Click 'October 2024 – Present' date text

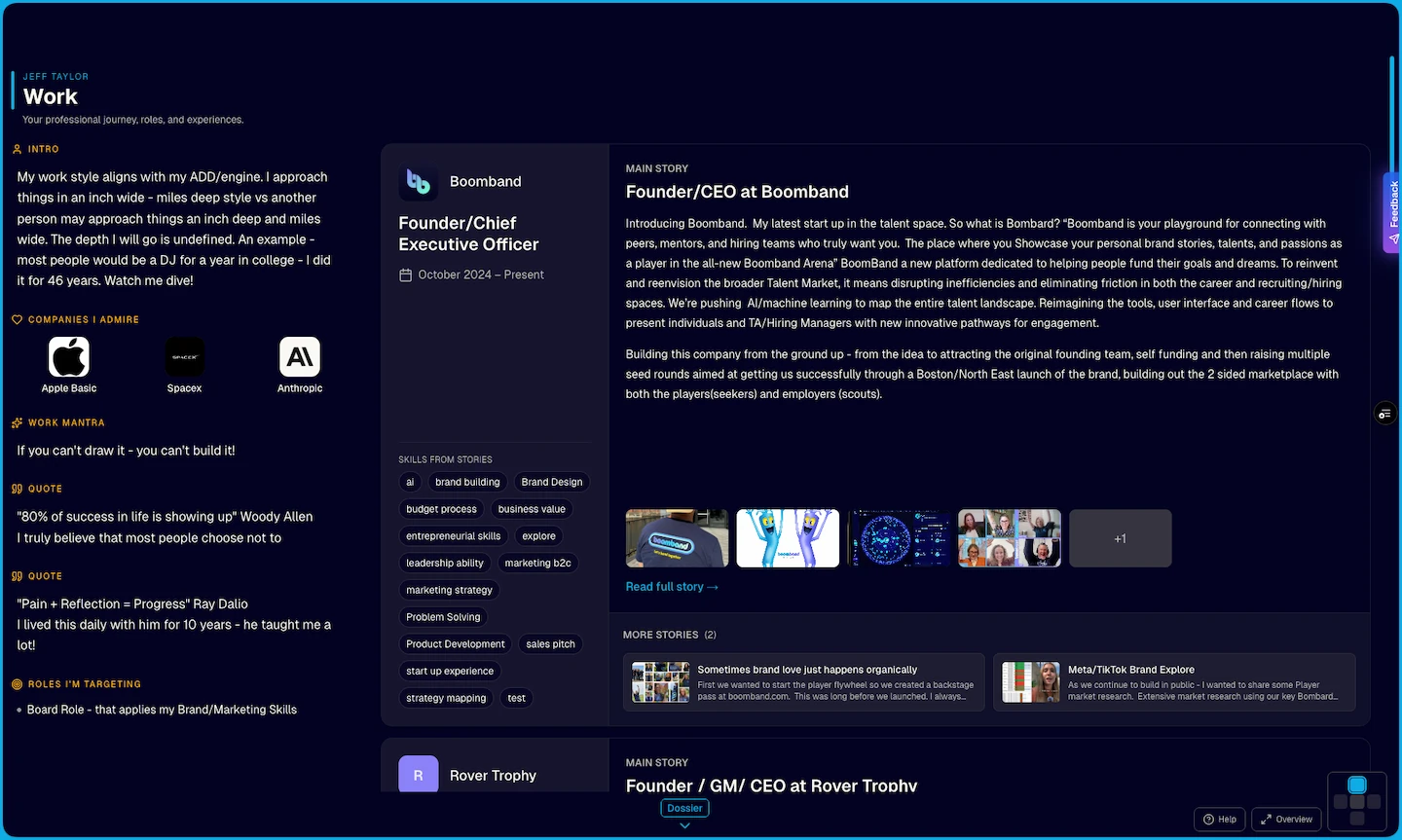point(481,275)
